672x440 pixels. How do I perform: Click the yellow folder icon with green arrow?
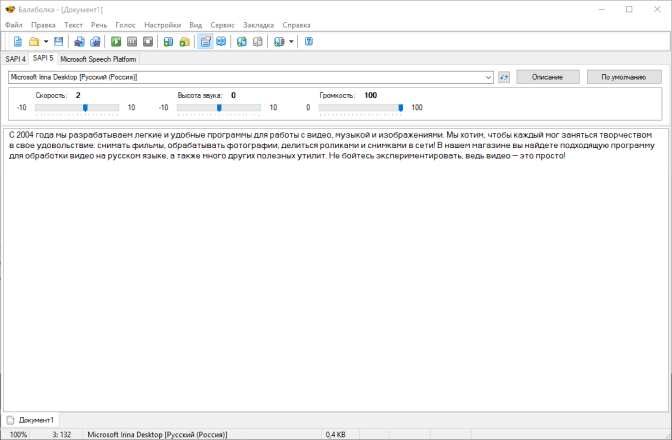(184, 42)
